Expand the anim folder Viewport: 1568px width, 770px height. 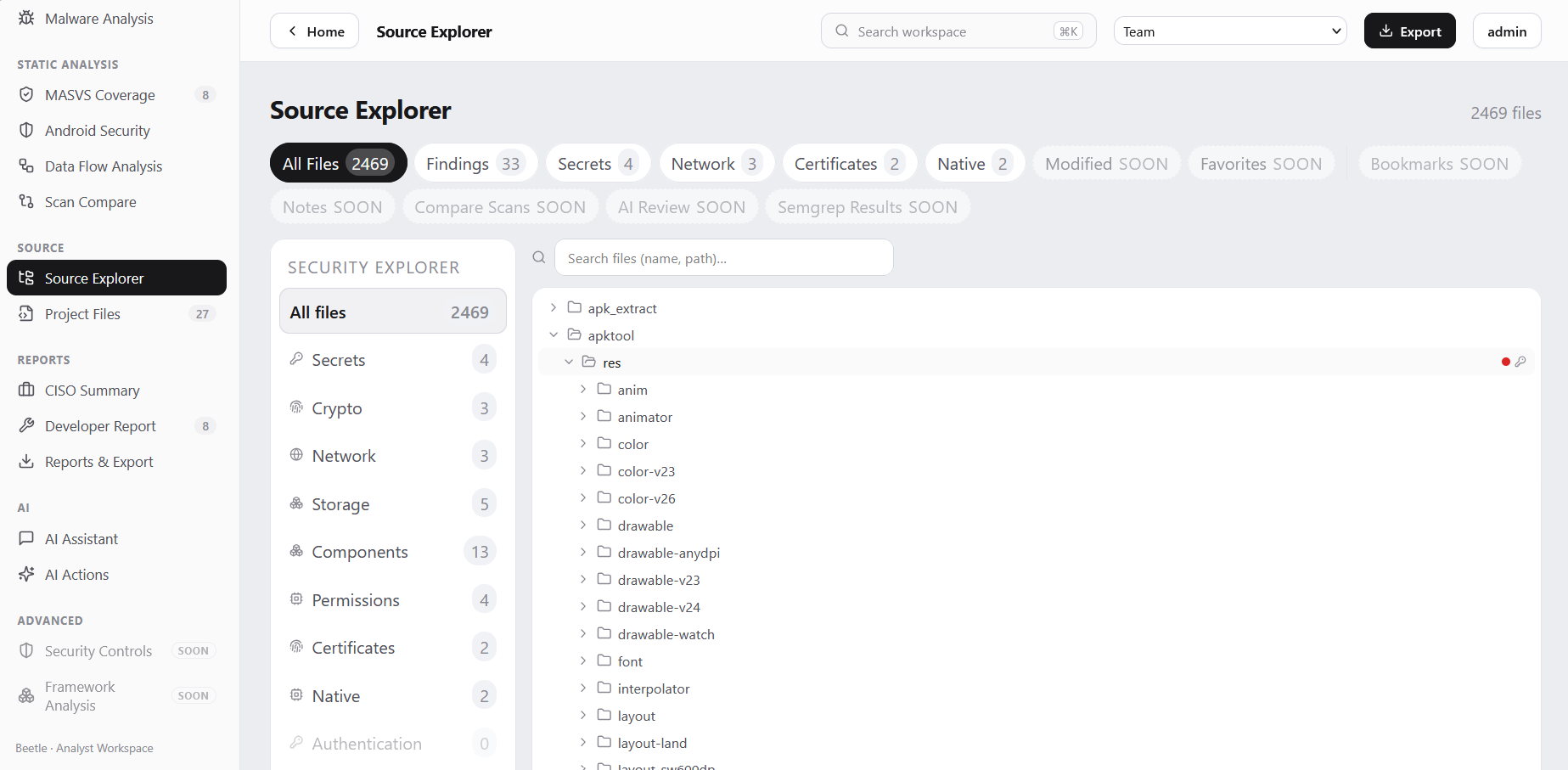[583, 389]
